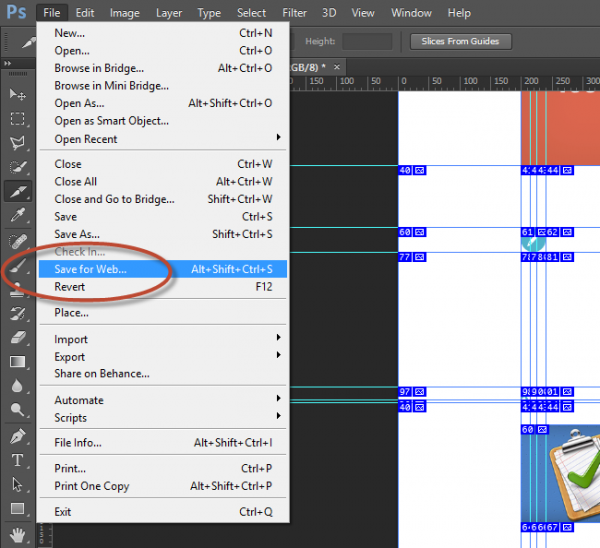Screen dimensions: 600x548
Task: Click the Photoshop Ps logo icon
Action: [16, 13]
